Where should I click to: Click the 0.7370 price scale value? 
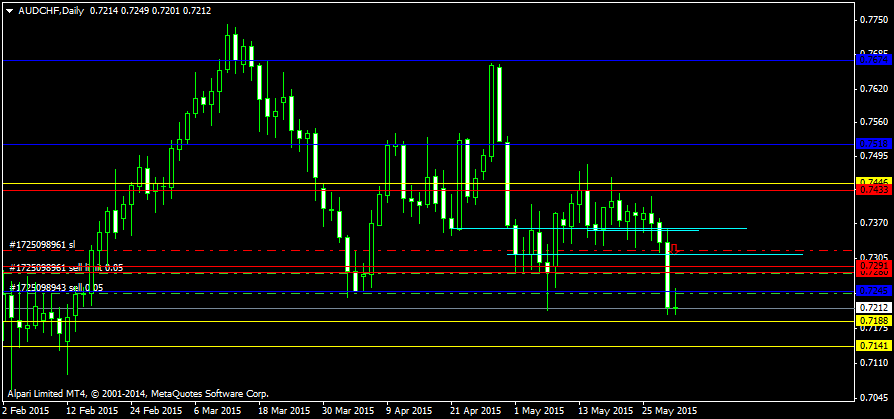pyautogui.click(x=874, y=222)
